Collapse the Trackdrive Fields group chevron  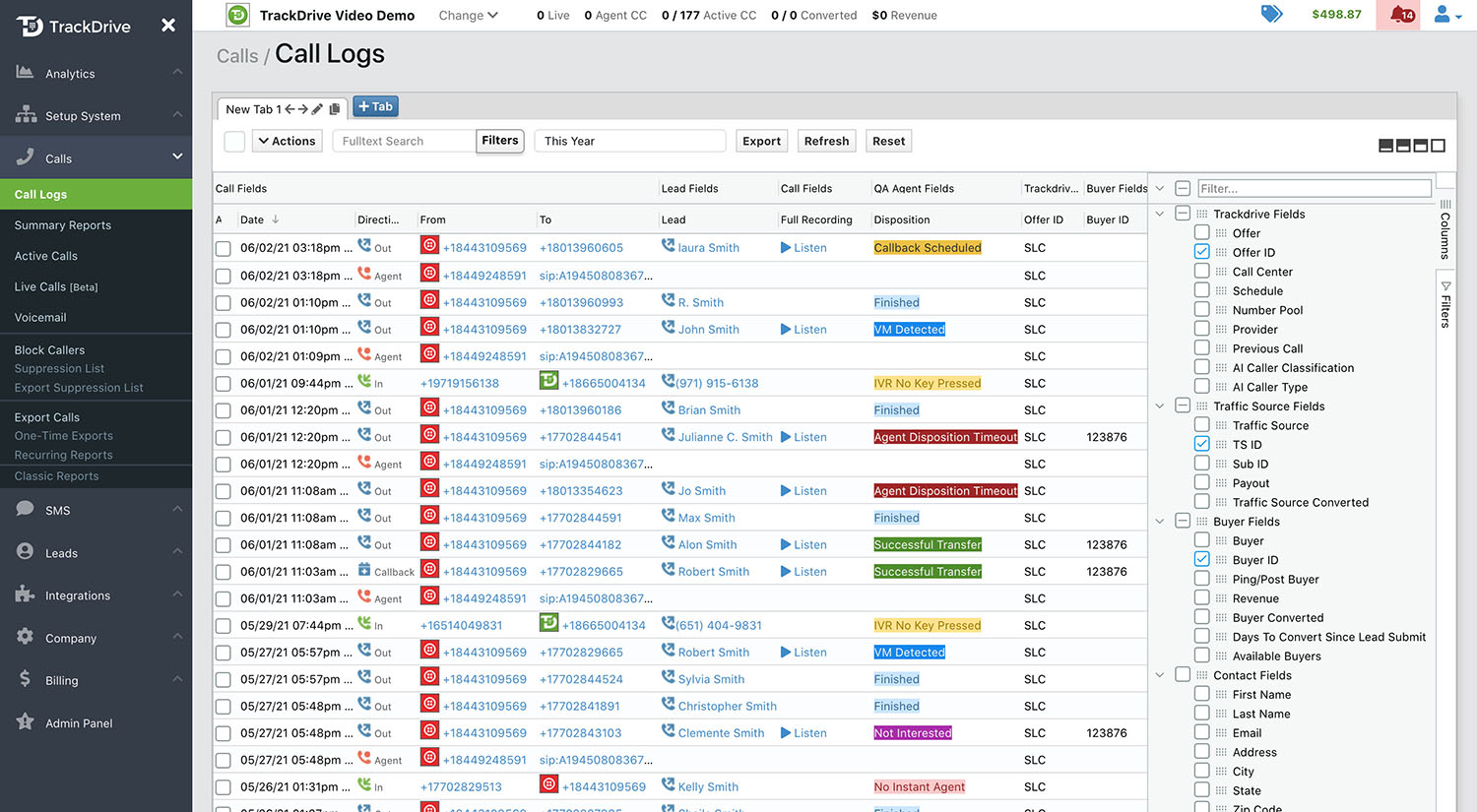tap(1160, 214)
